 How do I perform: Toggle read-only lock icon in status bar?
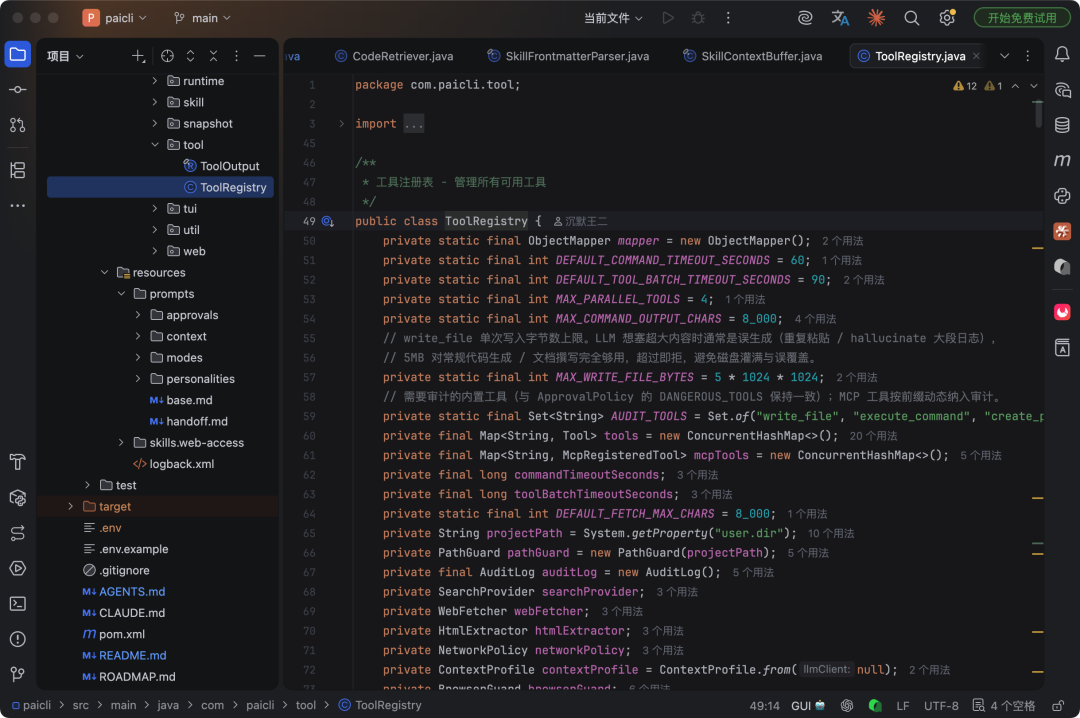1058,706
